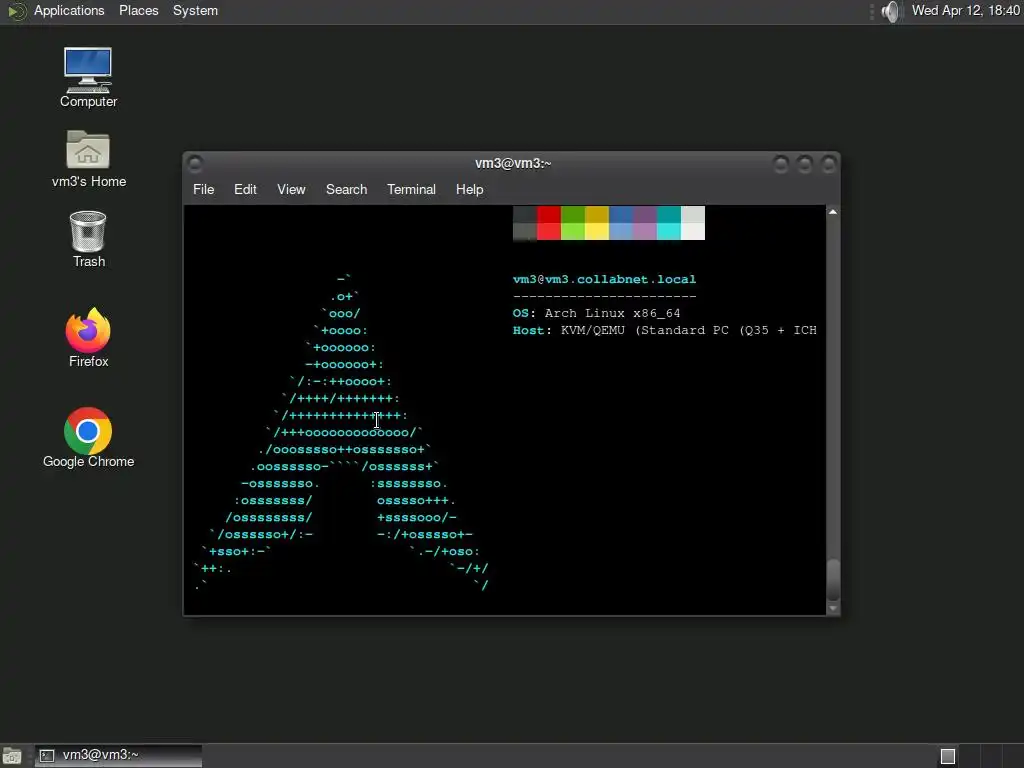Click the terminal vertical scrollbar thumb

833,580
